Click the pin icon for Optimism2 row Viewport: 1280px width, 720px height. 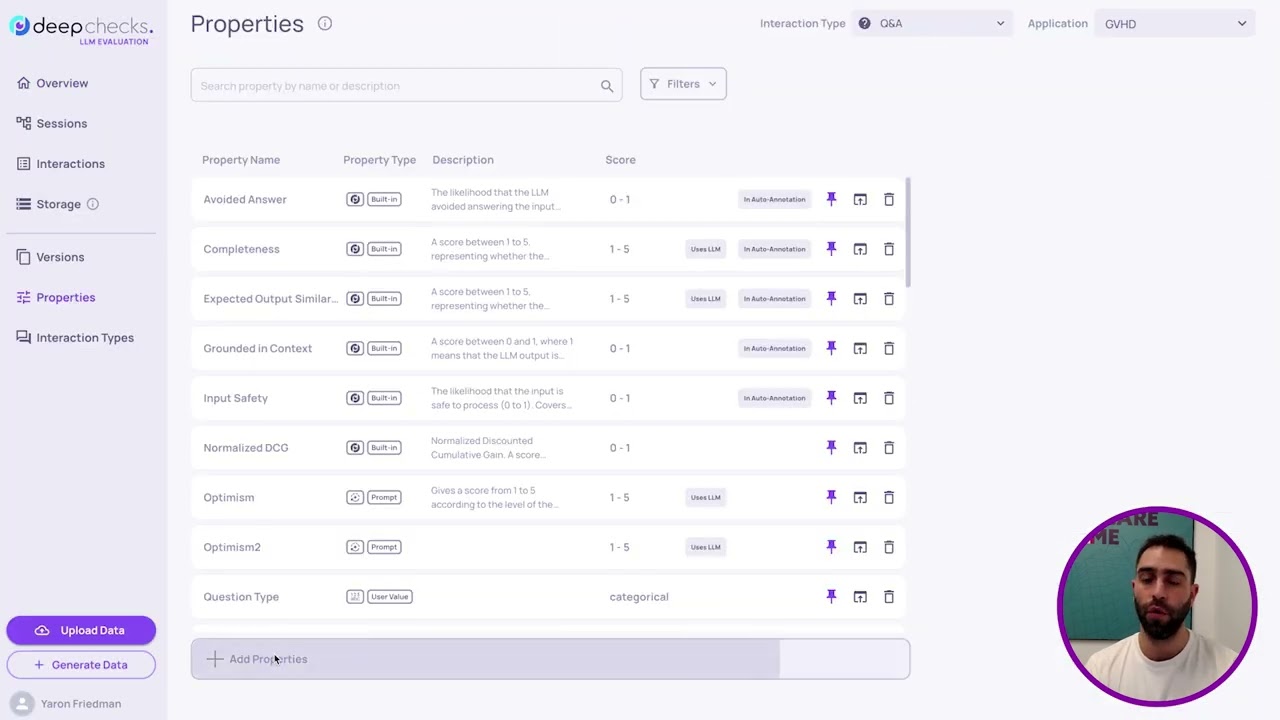831,547
